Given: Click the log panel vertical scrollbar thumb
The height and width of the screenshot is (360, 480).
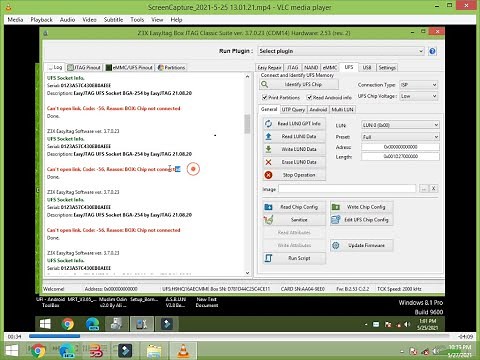Looking at the screenshot, I should [247, 123].
